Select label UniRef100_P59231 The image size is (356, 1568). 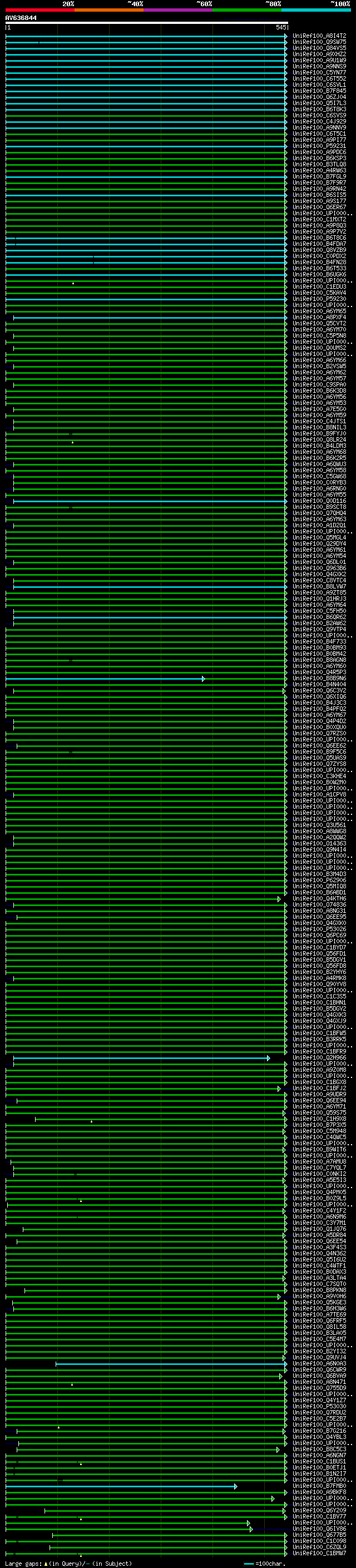pos(319,146)
